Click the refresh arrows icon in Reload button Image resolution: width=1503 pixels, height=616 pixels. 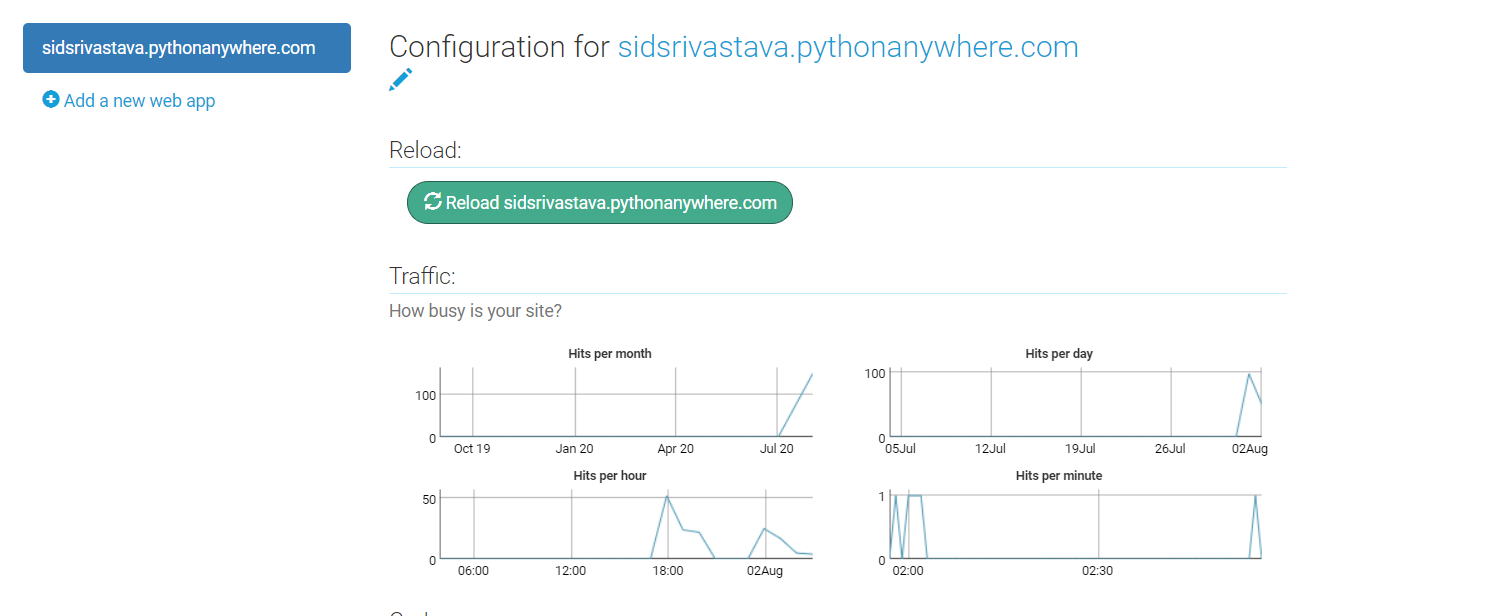pos(433,202)
